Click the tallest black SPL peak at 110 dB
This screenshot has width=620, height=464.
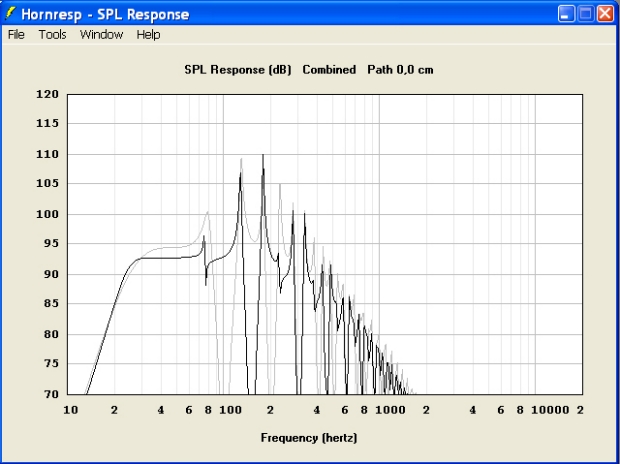tap(263, 156)
